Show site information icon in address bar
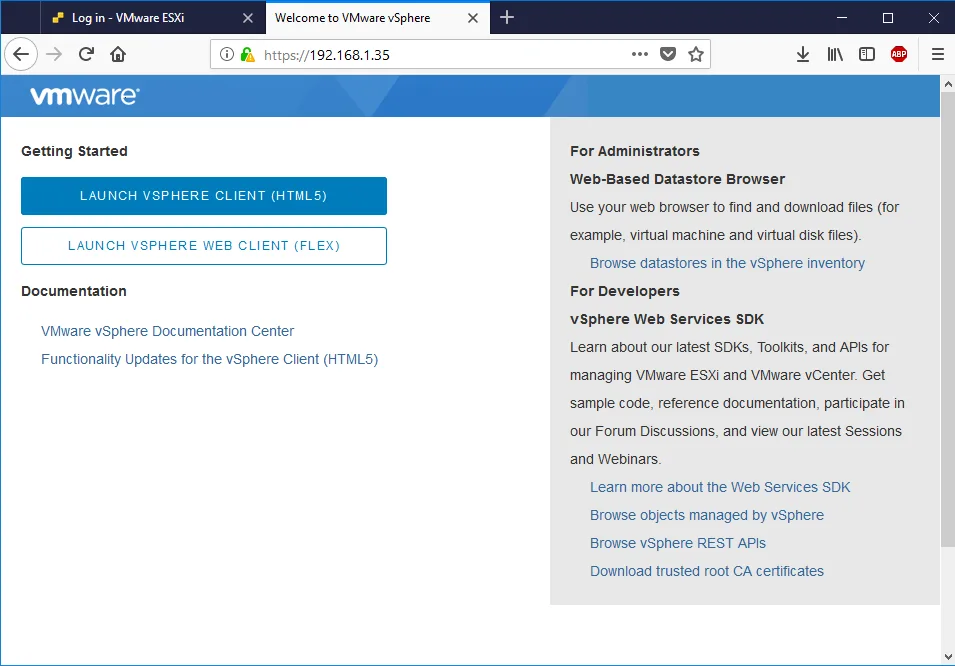Viewport: 955px width, 666px height. (x=227, y=54)
